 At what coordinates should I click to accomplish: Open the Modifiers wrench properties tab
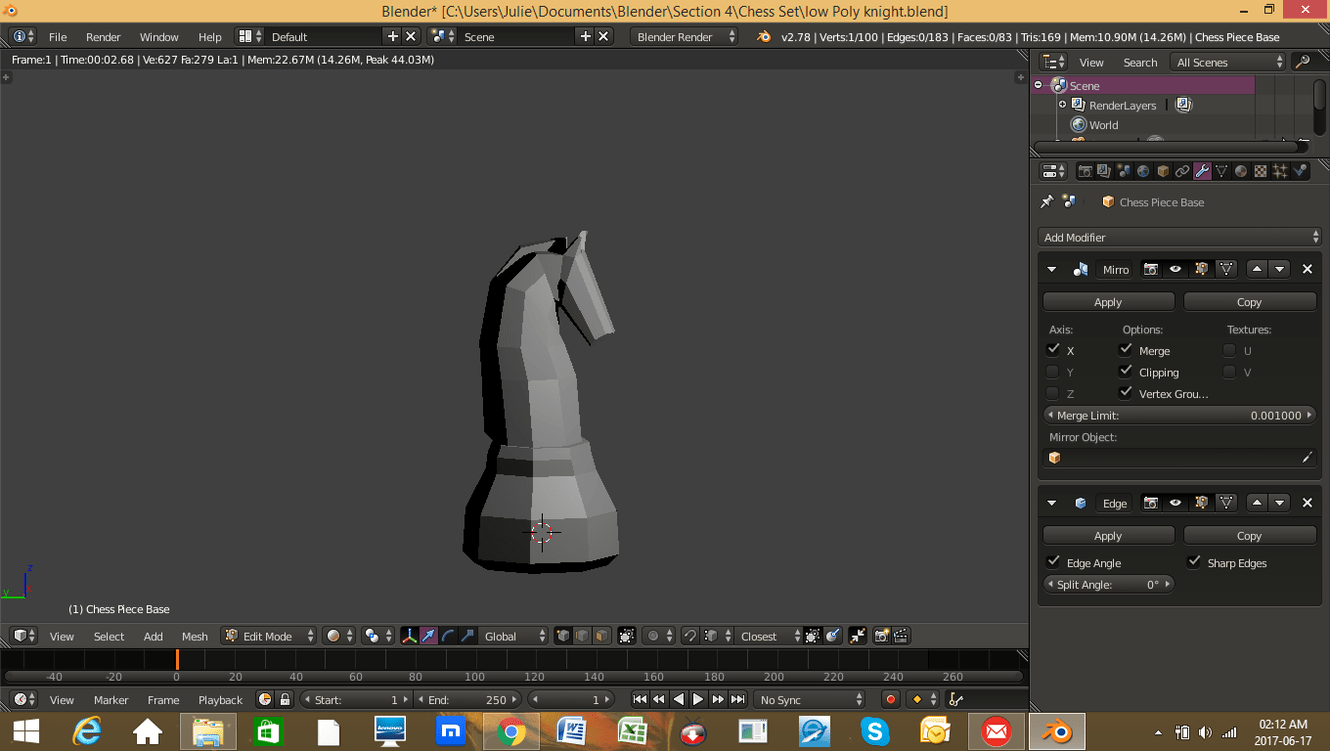tap(1202, 171)
